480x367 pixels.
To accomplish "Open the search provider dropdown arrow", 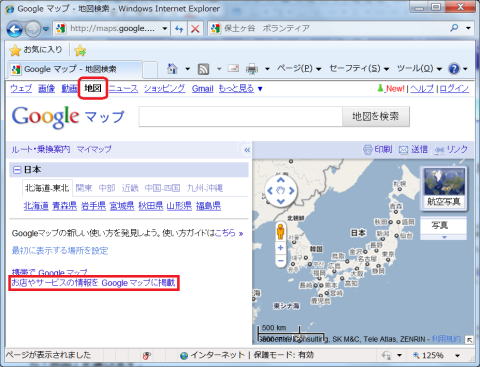I will tap(468, 28).
